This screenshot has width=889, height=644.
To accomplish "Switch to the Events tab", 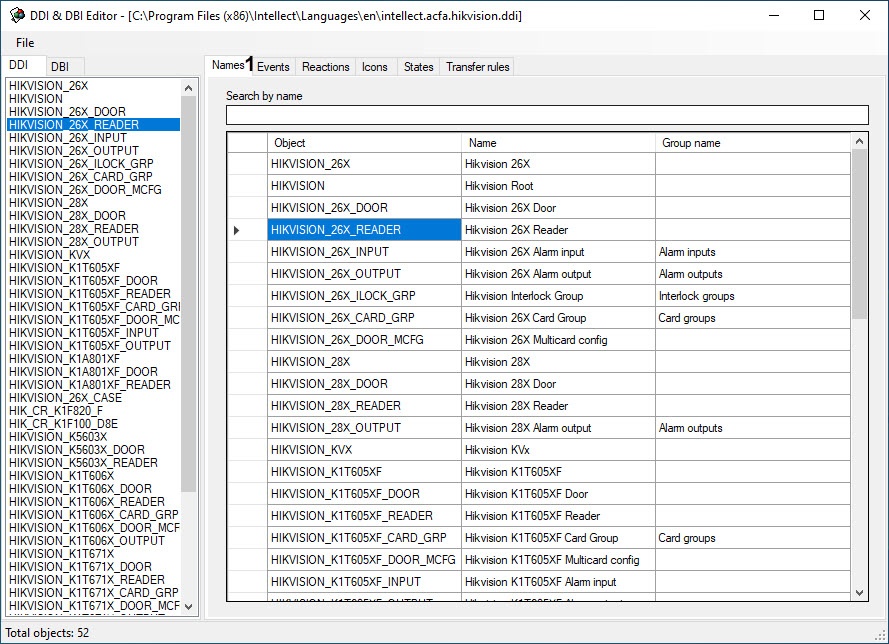I will coord(273,67).
